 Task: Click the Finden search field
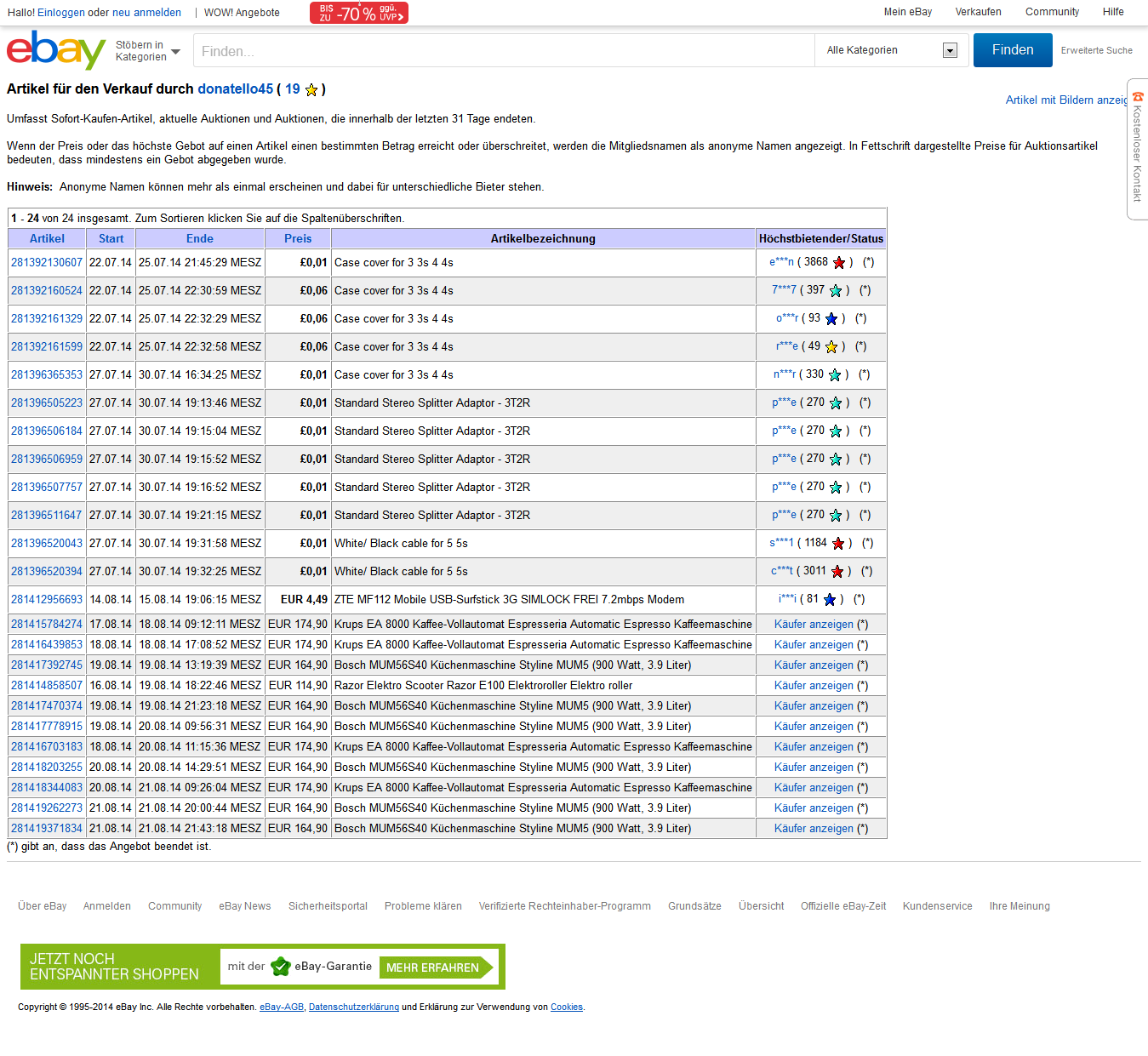tap(504, 51)
